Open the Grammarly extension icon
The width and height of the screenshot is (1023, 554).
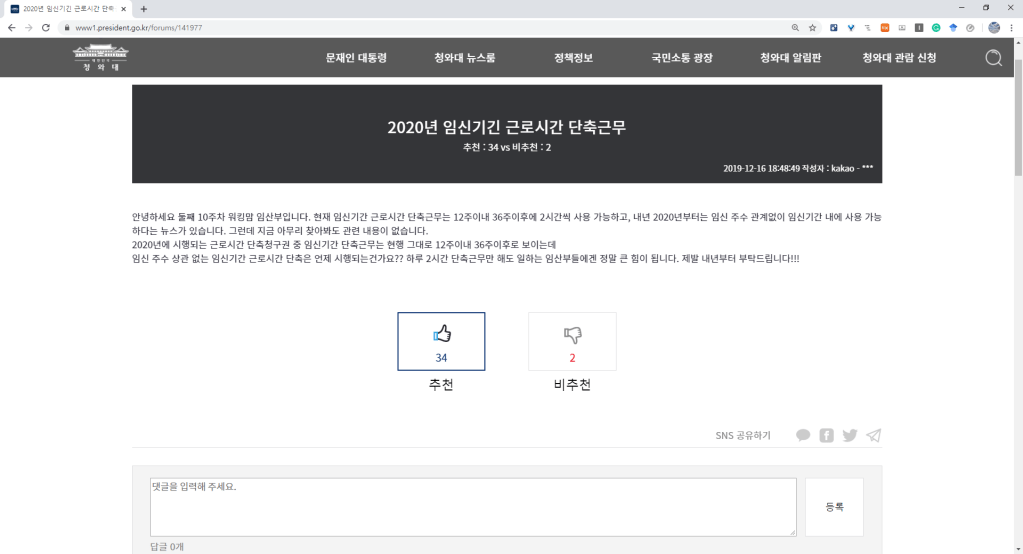[936, 28]
